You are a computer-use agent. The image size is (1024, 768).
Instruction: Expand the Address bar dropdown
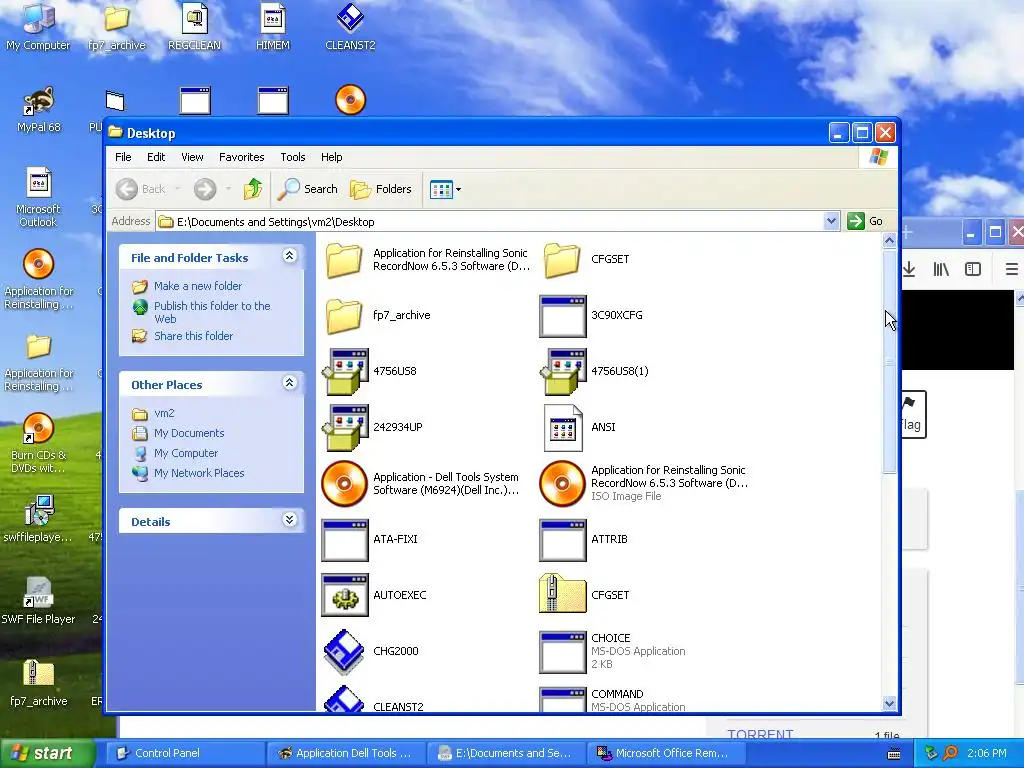point(831,221)
